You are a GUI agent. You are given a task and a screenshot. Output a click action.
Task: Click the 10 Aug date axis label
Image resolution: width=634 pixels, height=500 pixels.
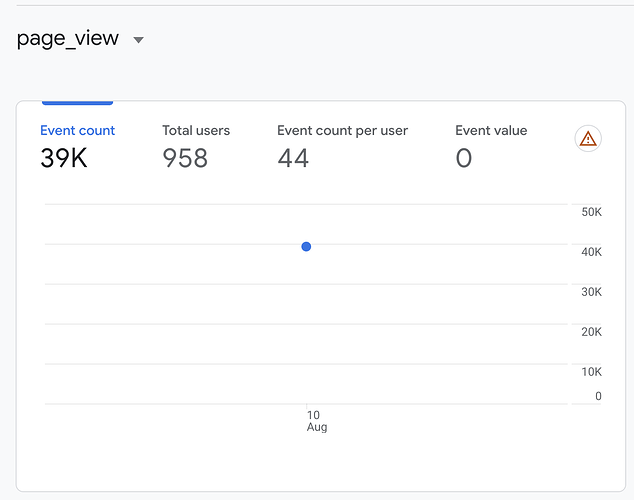[x=317, y=421]
